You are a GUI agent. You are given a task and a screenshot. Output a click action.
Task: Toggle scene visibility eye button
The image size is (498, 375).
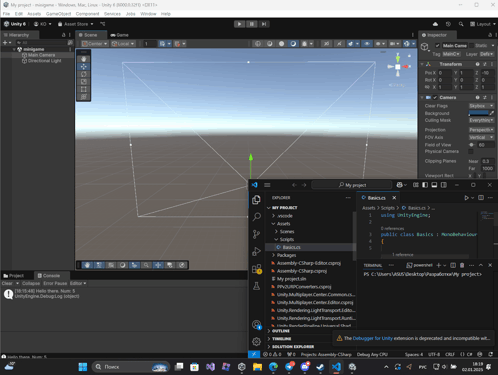point(367,44)
